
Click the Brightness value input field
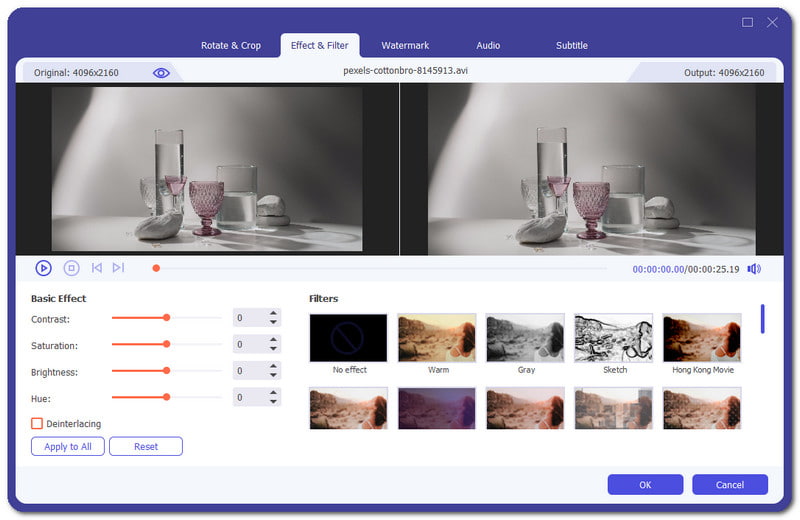[248, 371]
